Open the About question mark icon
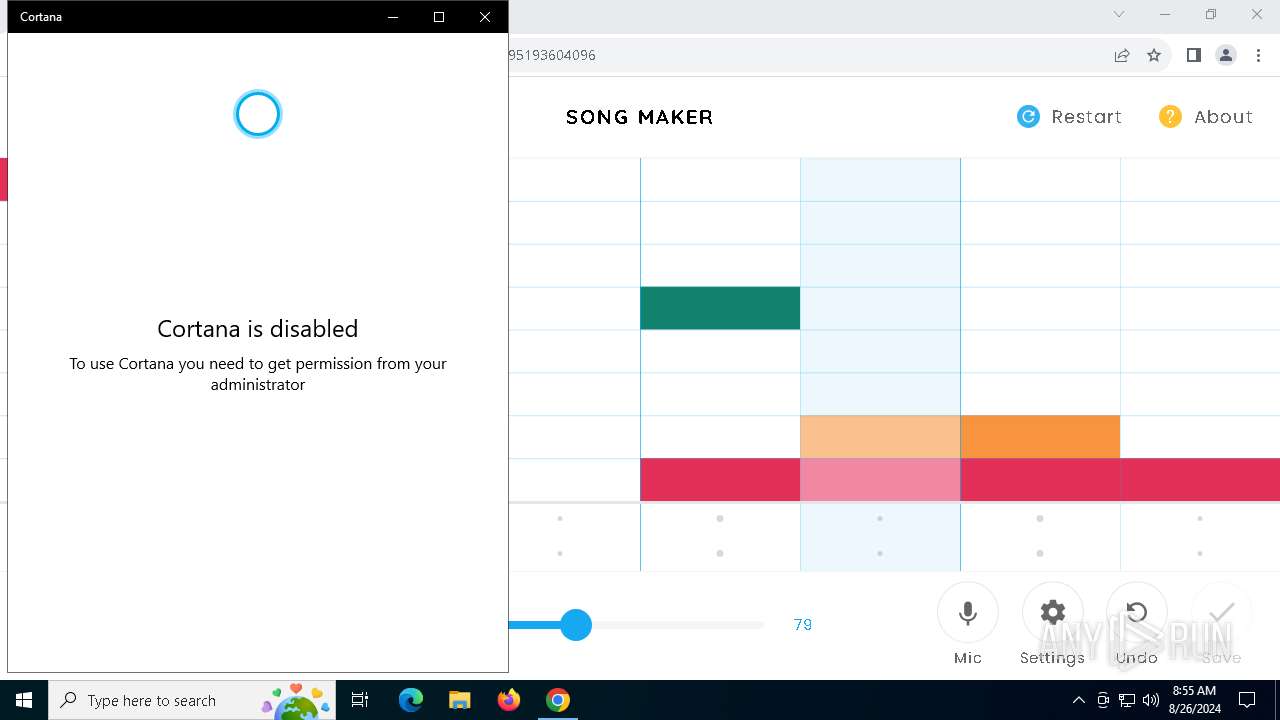 tap(1170, 117)
